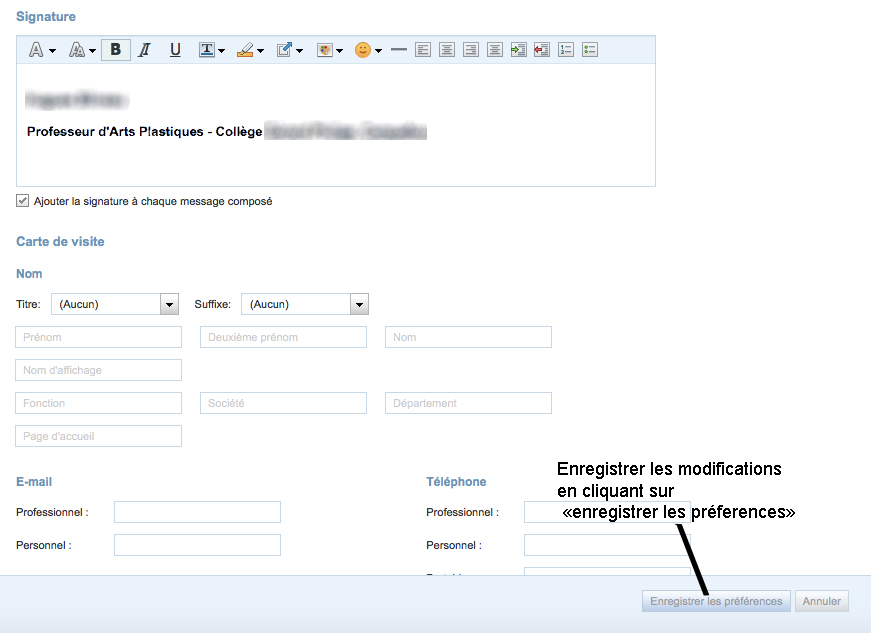Insert numbered list in signature

coord(566,50)
